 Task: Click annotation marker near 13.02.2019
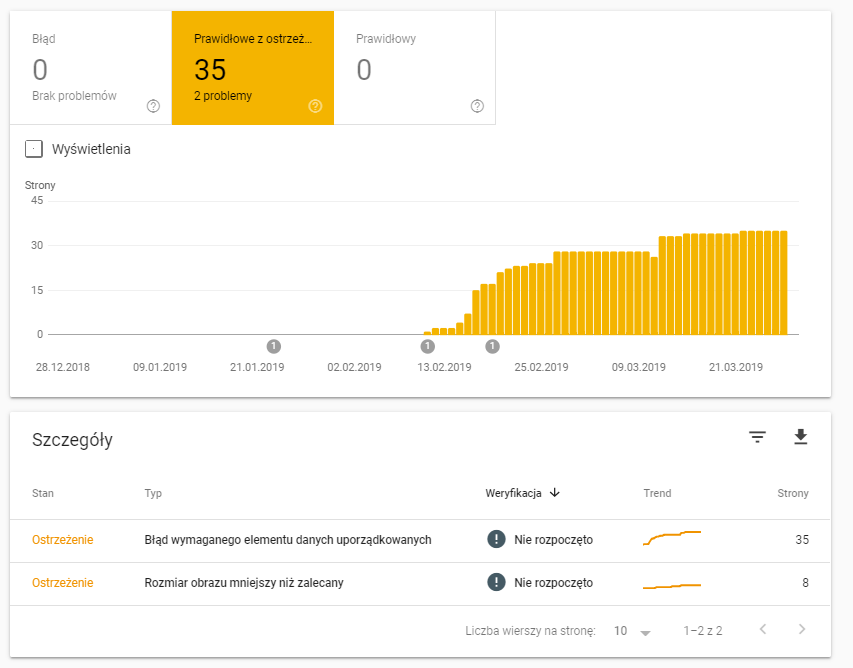tap(428, 346)
